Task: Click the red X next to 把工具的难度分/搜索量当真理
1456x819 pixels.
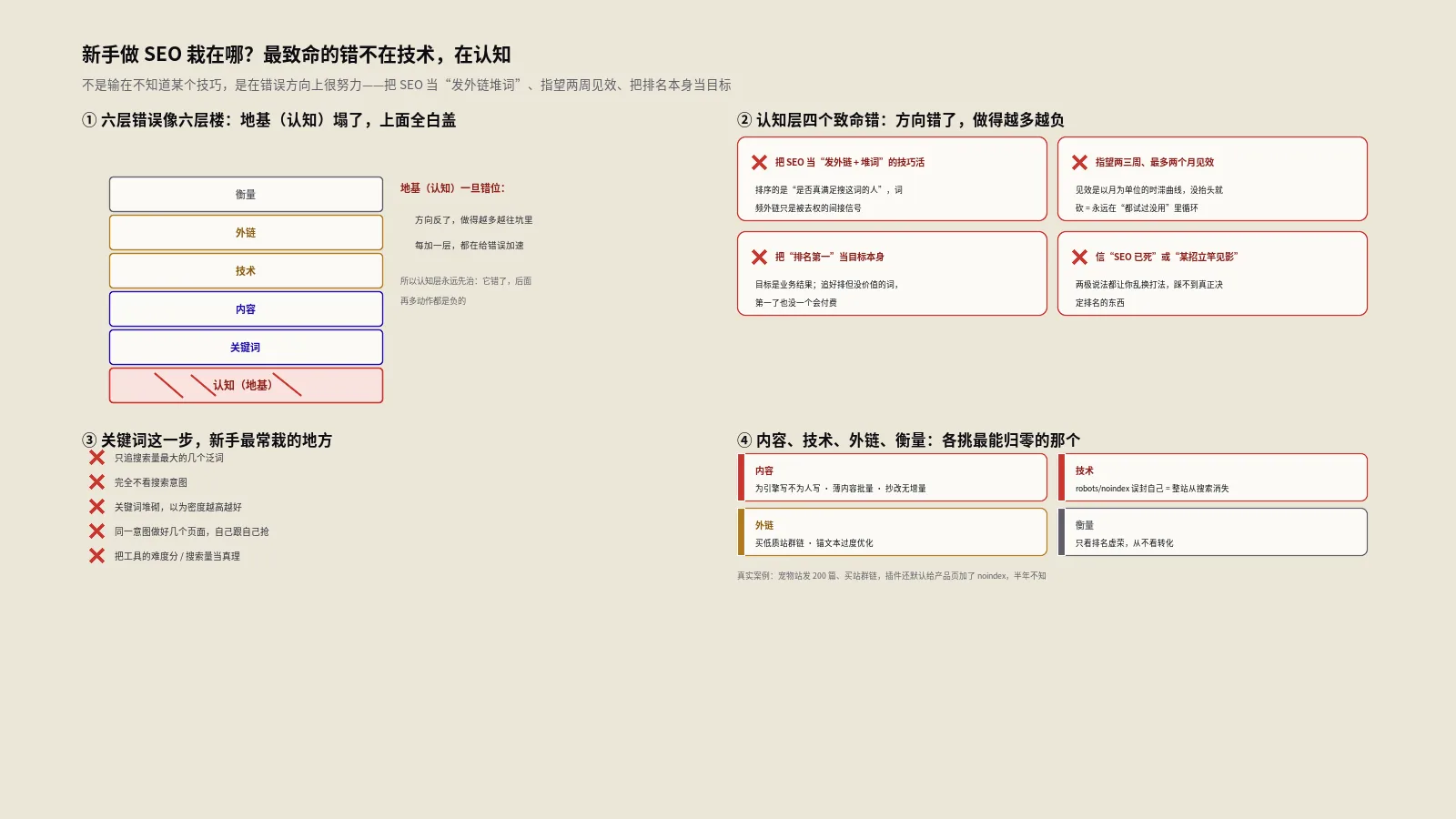Action: click(x=96, y=556)
